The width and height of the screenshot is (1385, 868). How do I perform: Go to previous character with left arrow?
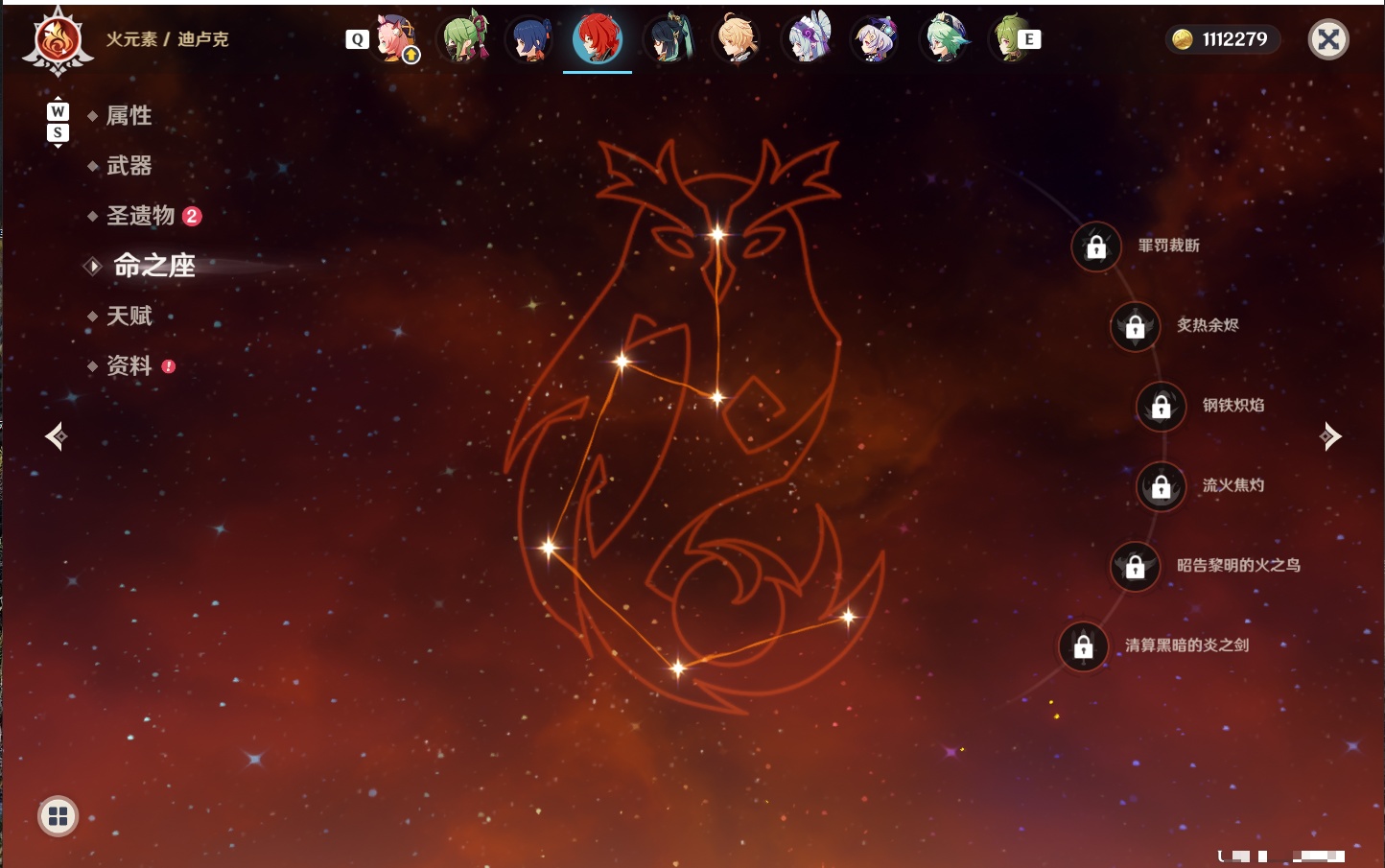57,436
